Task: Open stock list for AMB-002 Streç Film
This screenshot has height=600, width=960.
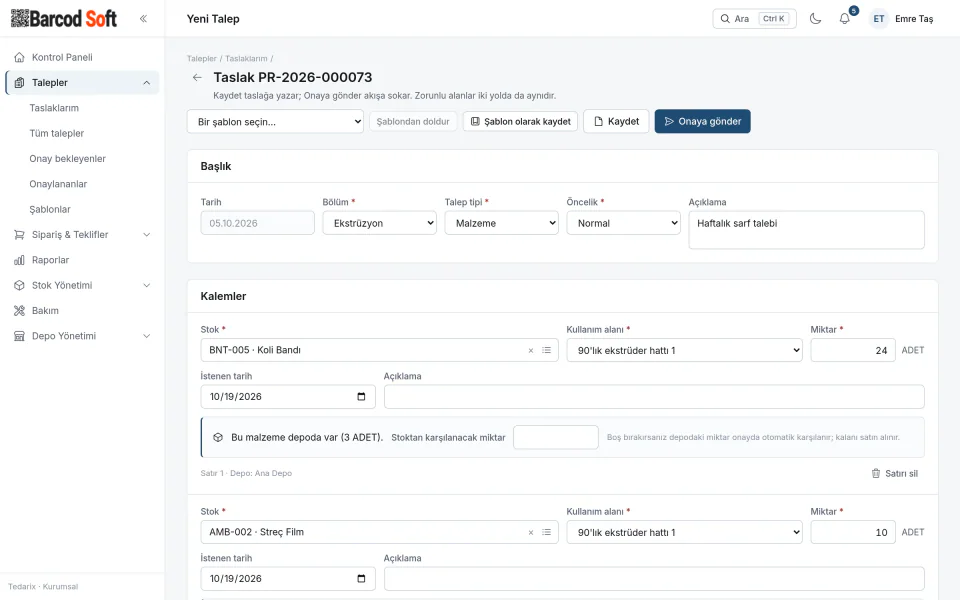Action: [x=547, y=532]
